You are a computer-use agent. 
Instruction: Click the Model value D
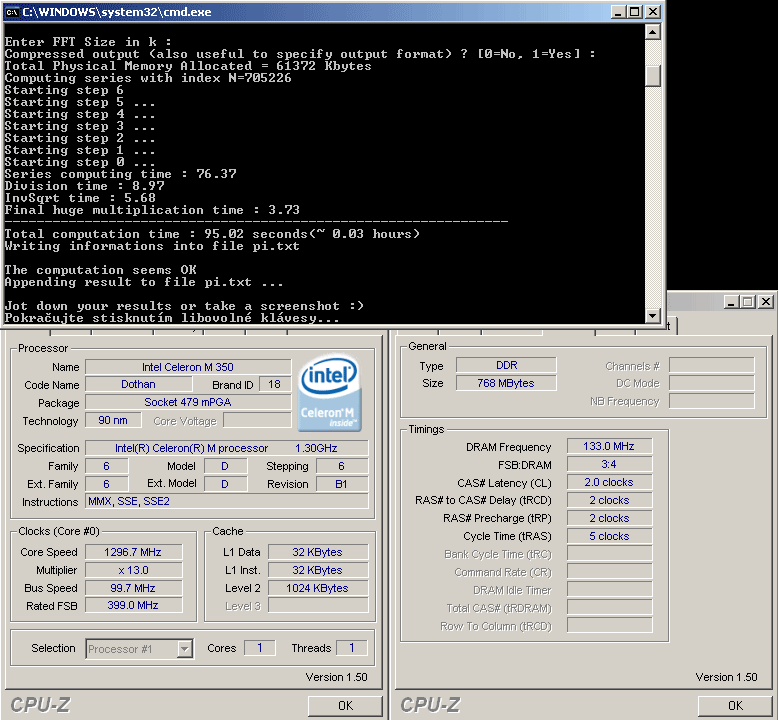(225, 466)
